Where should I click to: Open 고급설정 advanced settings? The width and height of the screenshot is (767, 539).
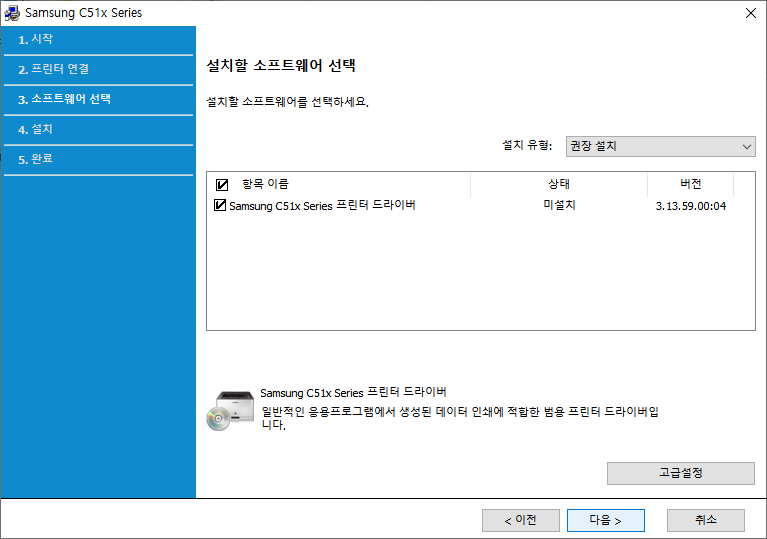680,473
